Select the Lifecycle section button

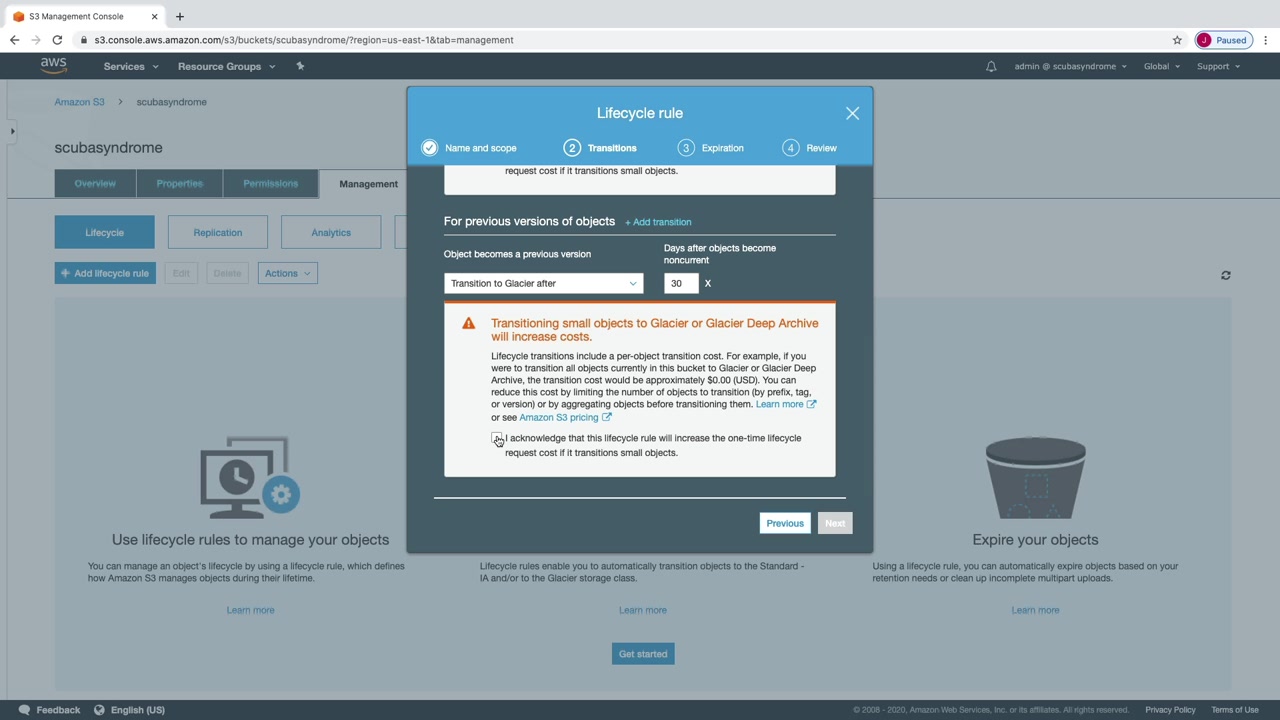(x=104, y=232)
